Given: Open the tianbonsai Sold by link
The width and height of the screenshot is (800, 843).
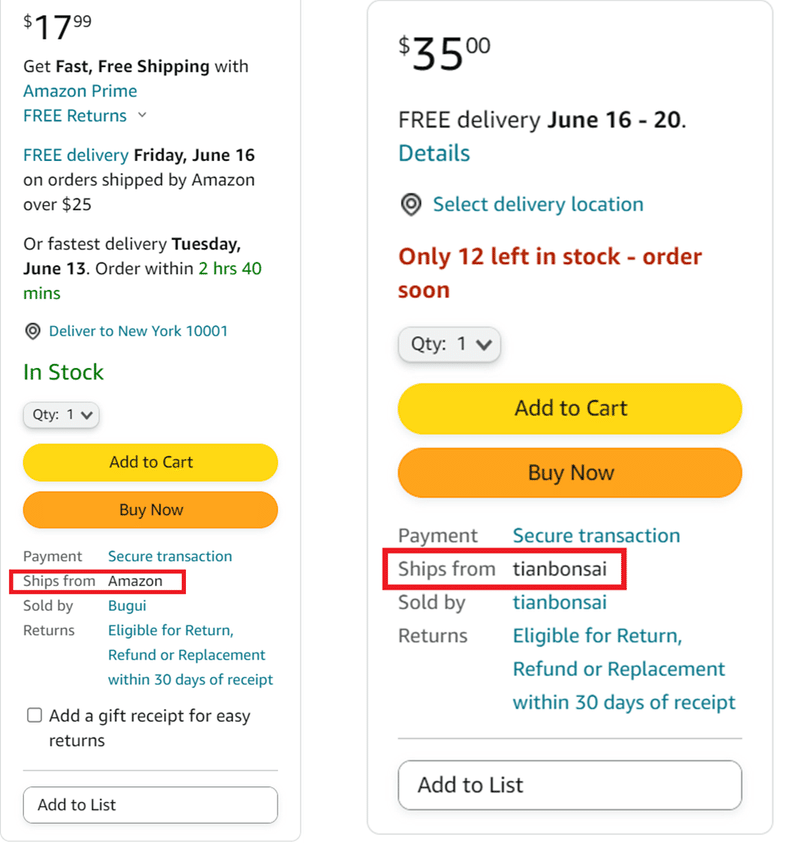Looking at the screenshot, I should (x=560, y=603).
